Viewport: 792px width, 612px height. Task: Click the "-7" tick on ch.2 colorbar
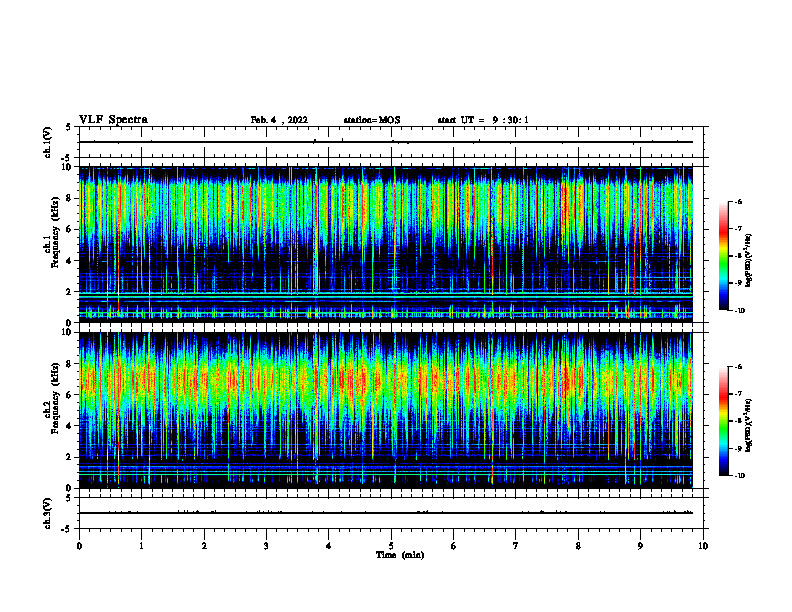(738, 394)
